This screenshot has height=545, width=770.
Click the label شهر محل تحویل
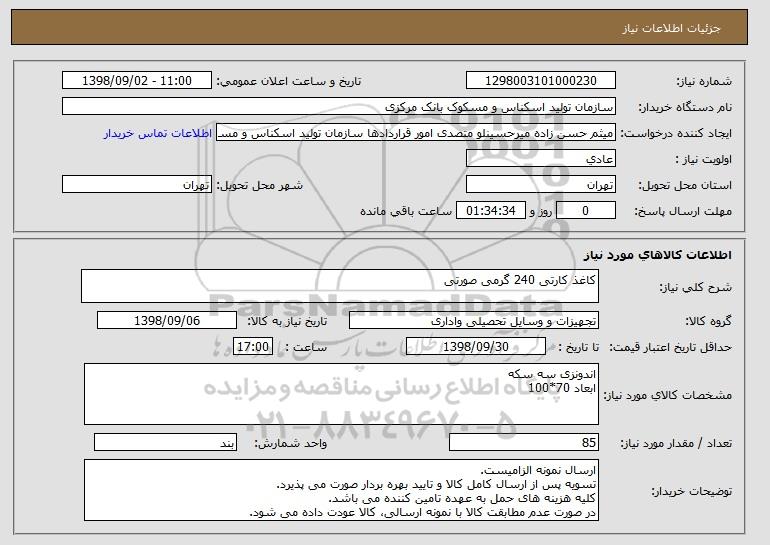260,185
